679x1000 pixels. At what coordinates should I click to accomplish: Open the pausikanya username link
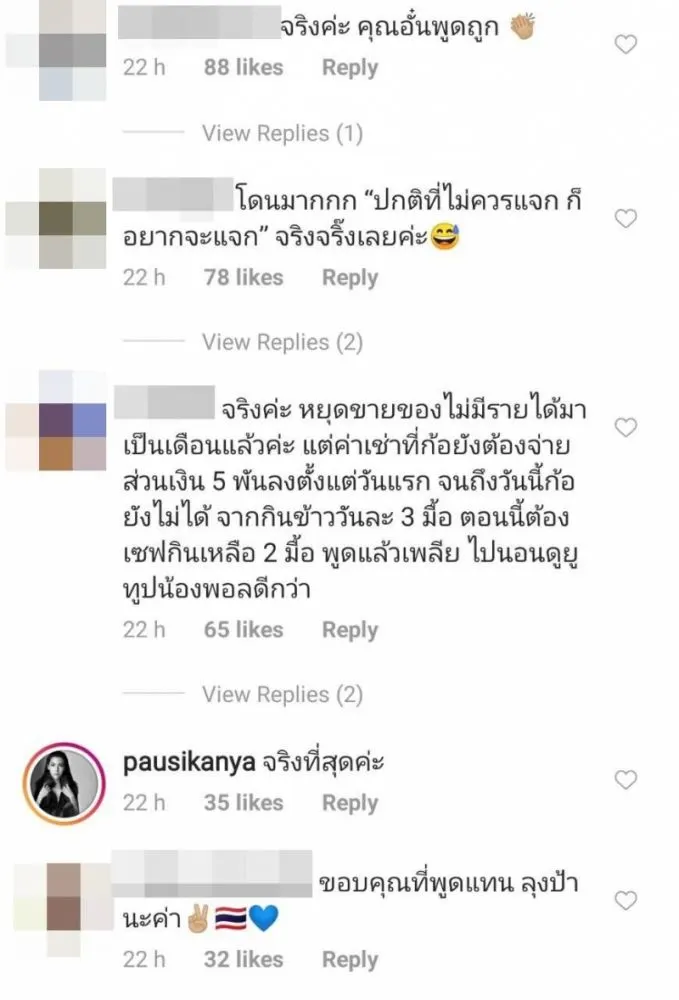click(x=189, y=762)
